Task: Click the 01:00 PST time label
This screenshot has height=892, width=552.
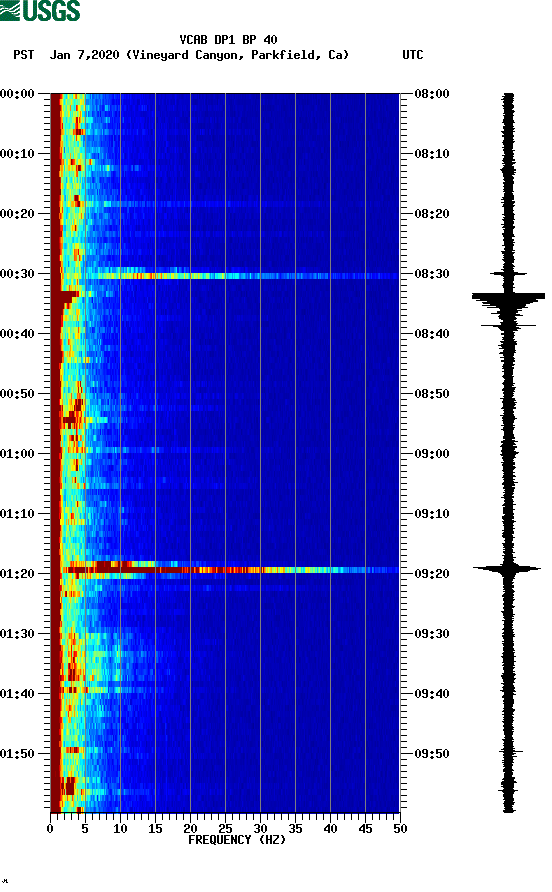Action: [x=18, y=454]
